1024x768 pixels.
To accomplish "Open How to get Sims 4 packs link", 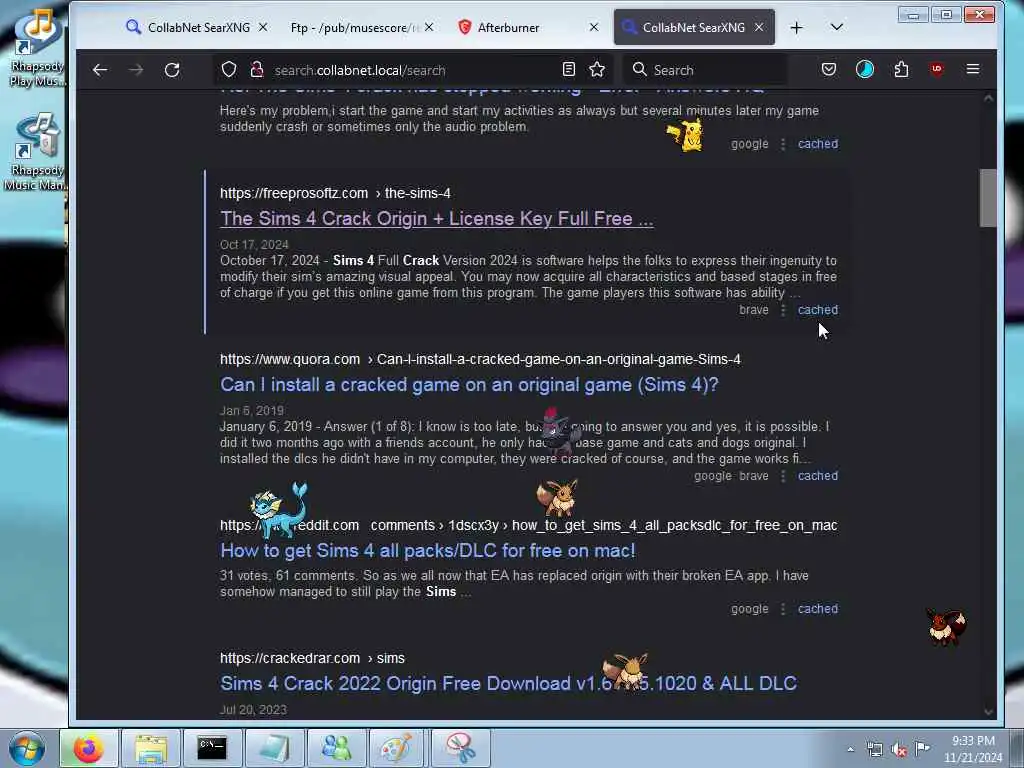I will [x=428, y=551].
